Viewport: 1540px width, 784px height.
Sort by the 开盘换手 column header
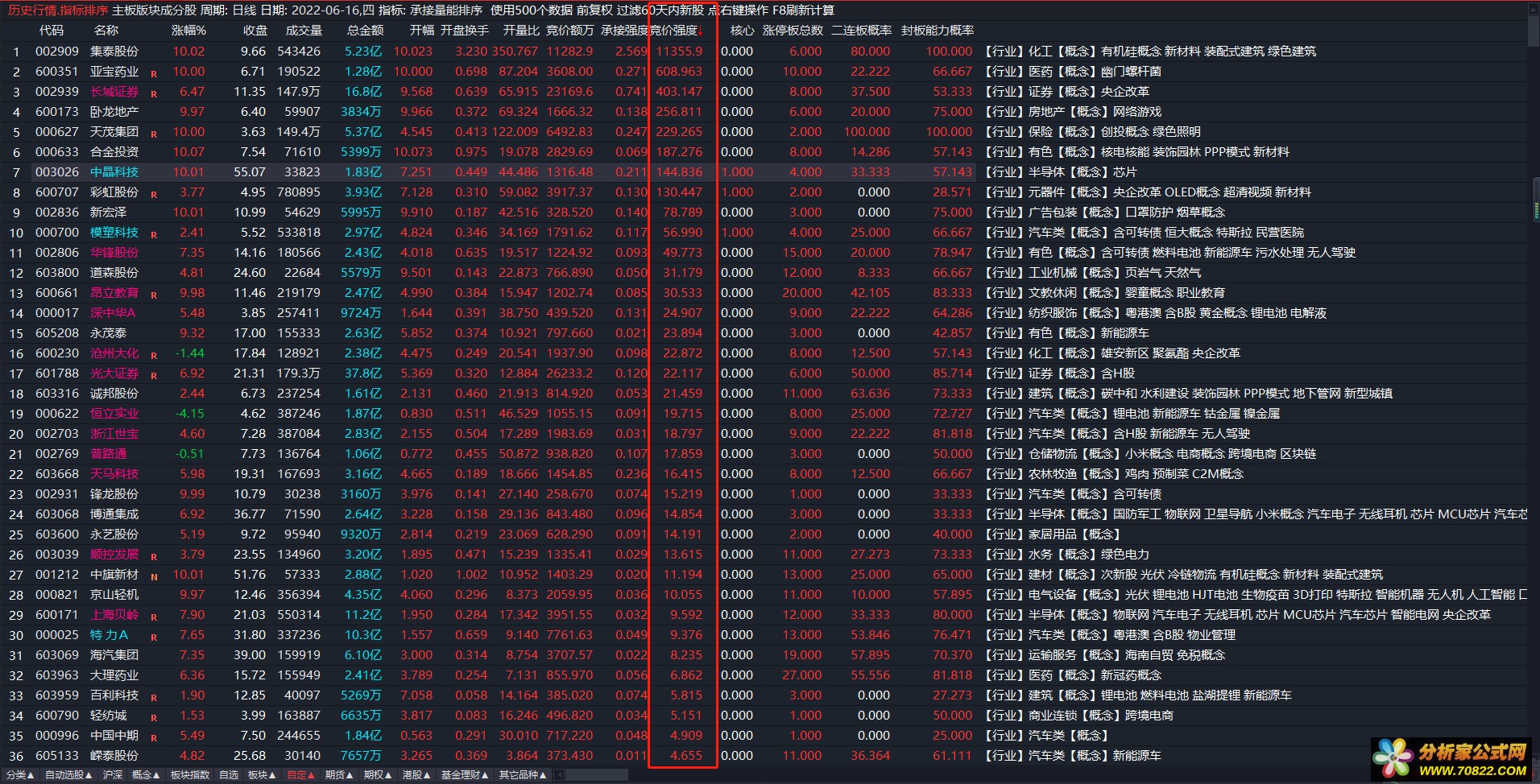coord(464,31)
